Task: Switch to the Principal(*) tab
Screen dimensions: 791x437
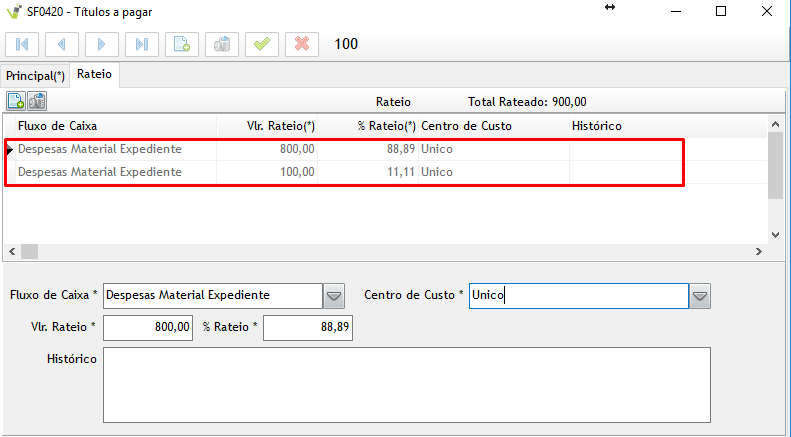Action: click(34, 76)
